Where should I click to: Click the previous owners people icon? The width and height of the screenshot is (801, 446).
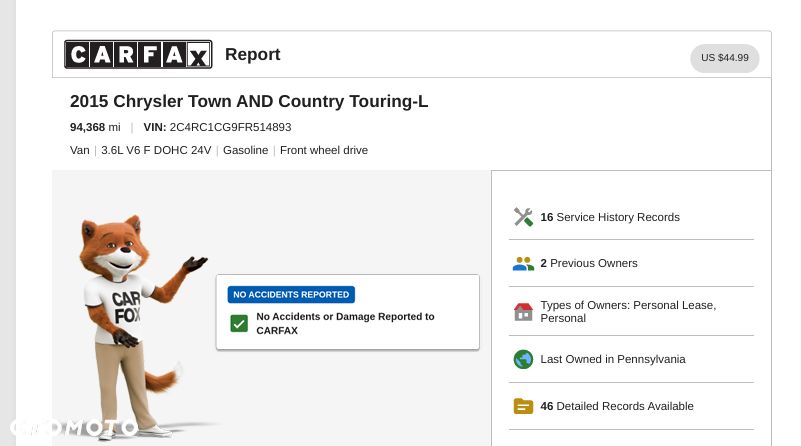click(523, 264)
